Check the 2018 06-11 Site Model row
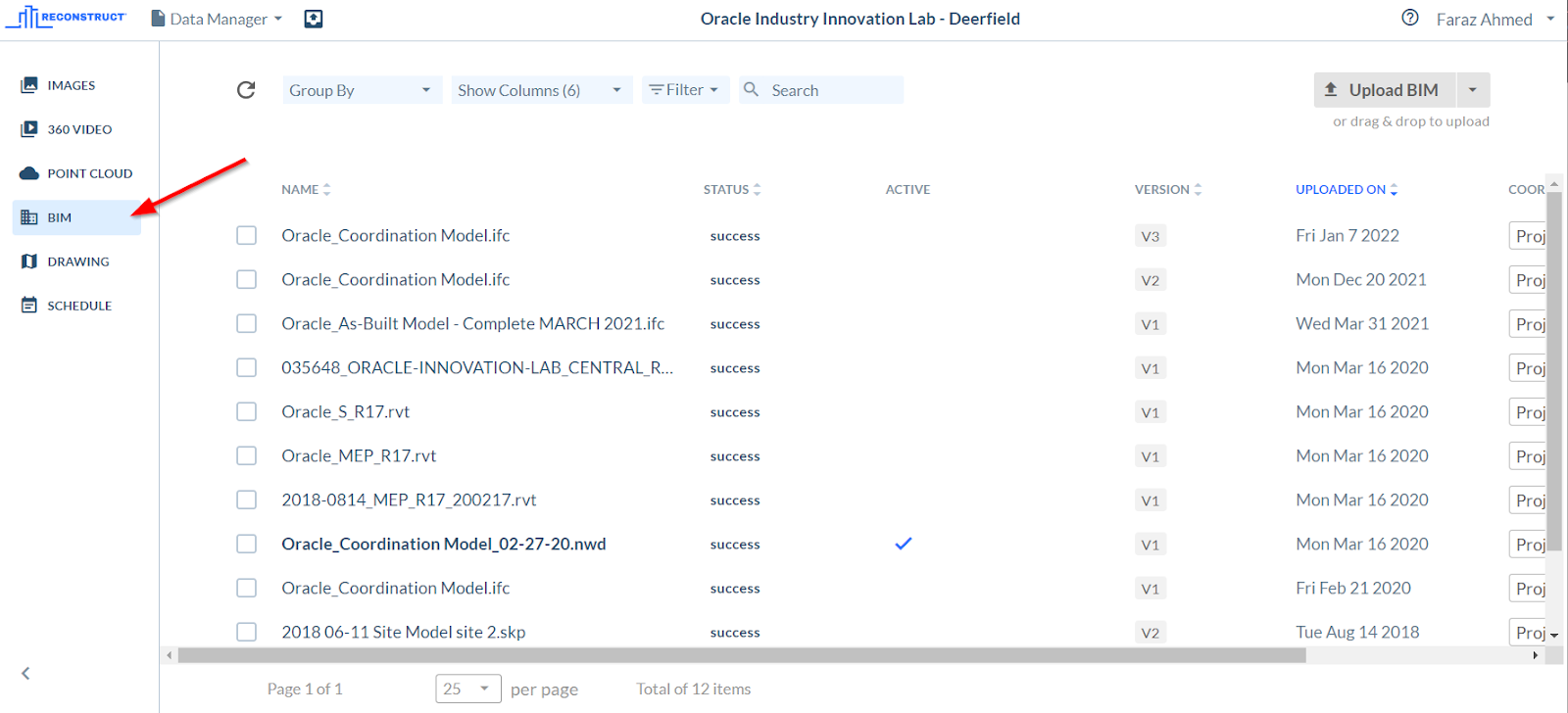This screenshot has width=1568, height=713. point(247,632)
